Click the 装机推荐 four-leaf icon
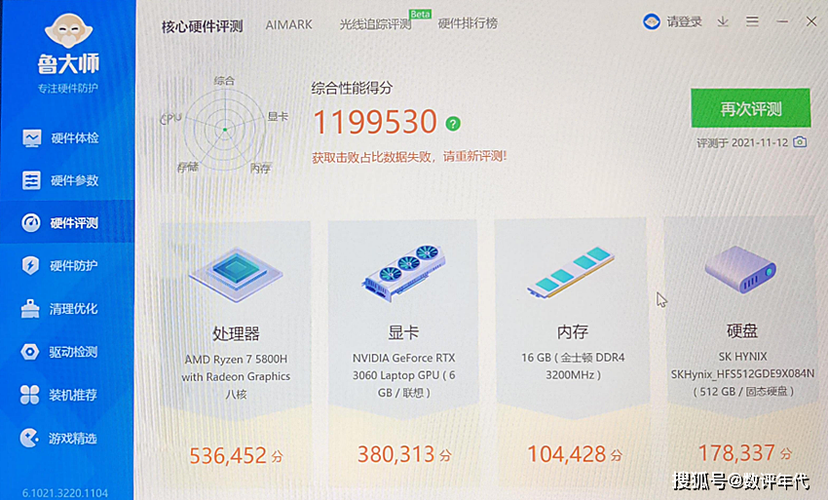 pos(30,394)
